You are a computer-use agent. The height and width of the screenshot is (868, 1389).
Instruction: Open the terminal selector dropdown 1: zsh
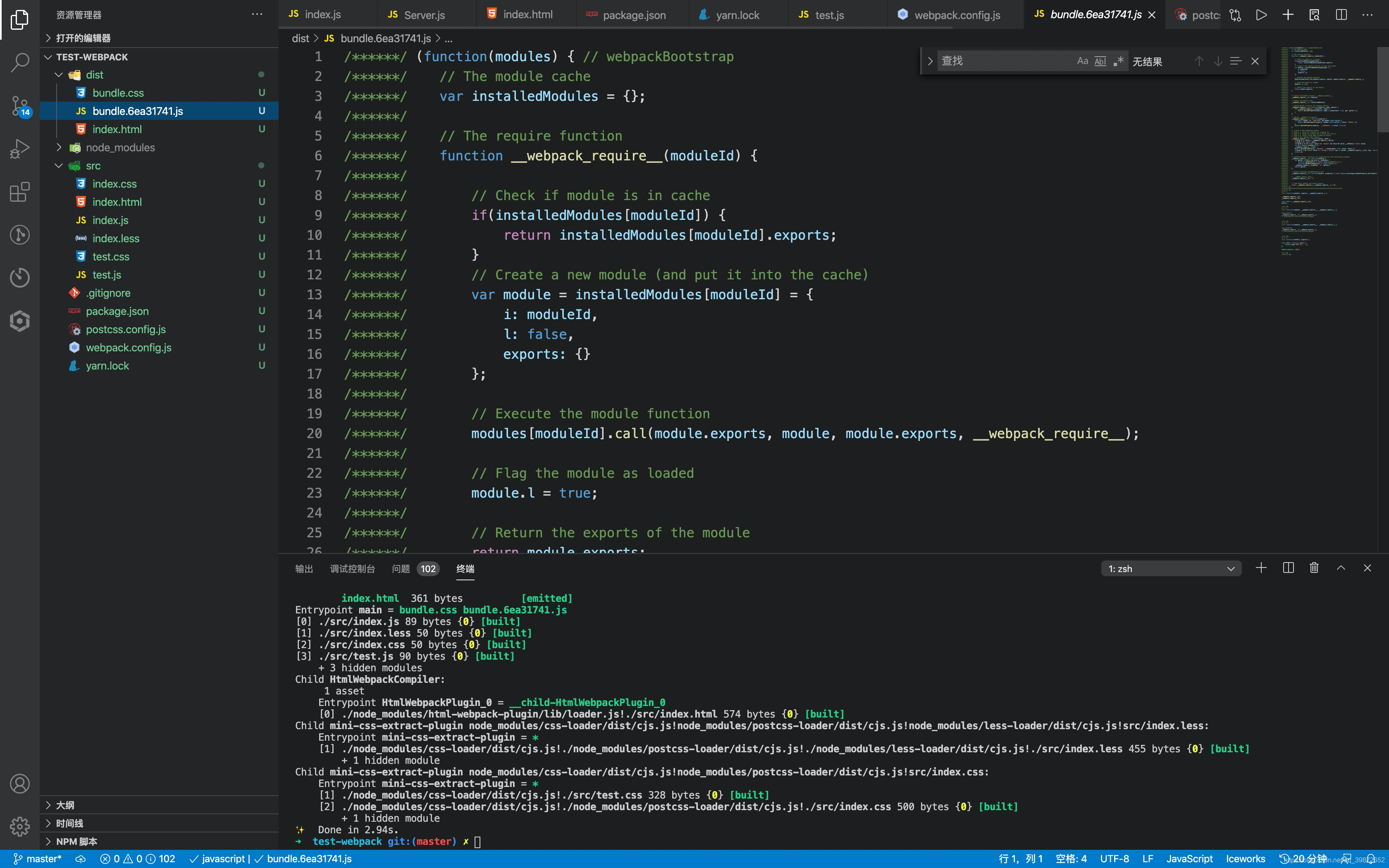tap(1171, 568)
